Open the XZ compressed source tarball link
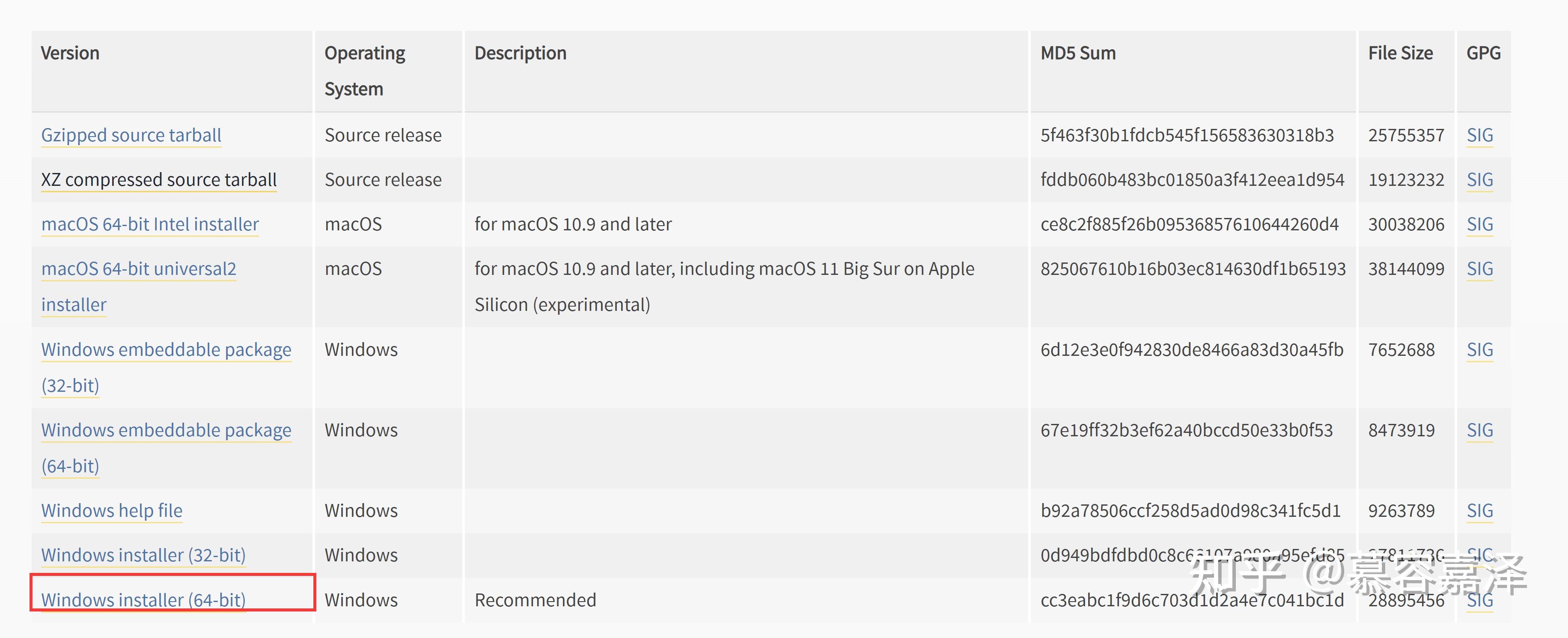This screenshot has width=1568, height=638. point(159,179)
